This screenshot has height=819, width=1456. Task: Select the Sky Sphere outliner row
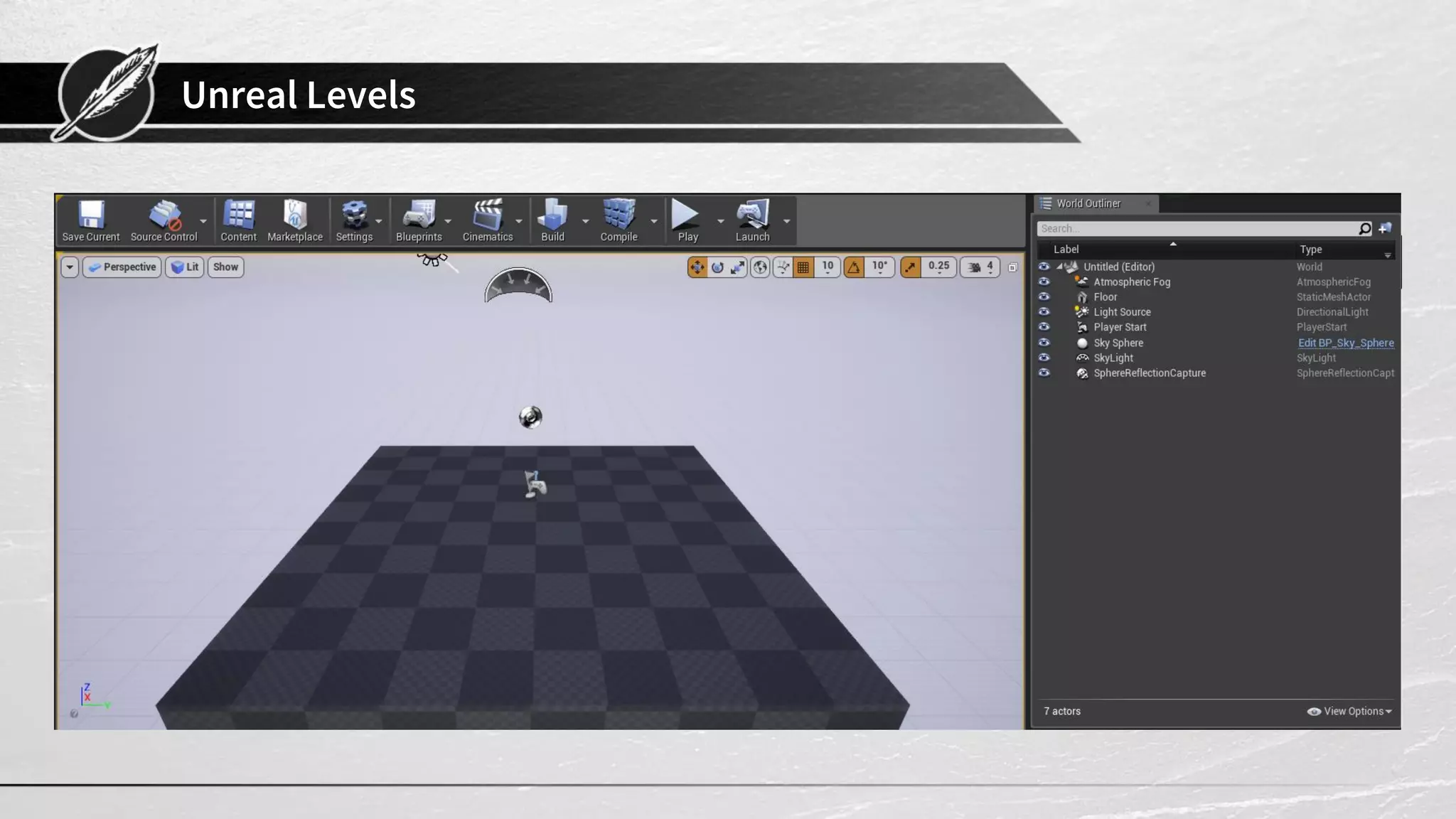pos(1216,342)
